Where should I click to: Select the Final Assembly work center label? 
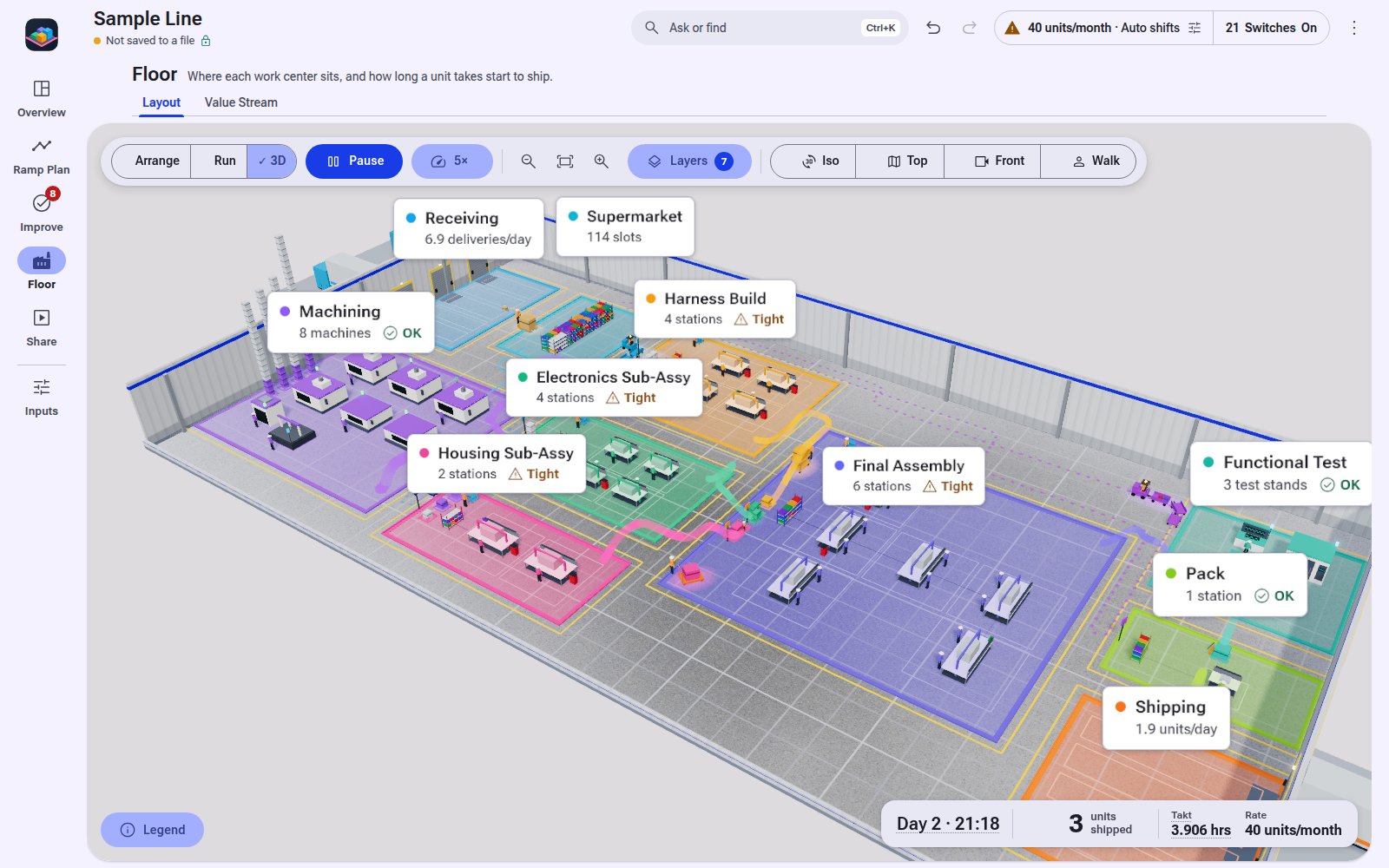[904, 476]
